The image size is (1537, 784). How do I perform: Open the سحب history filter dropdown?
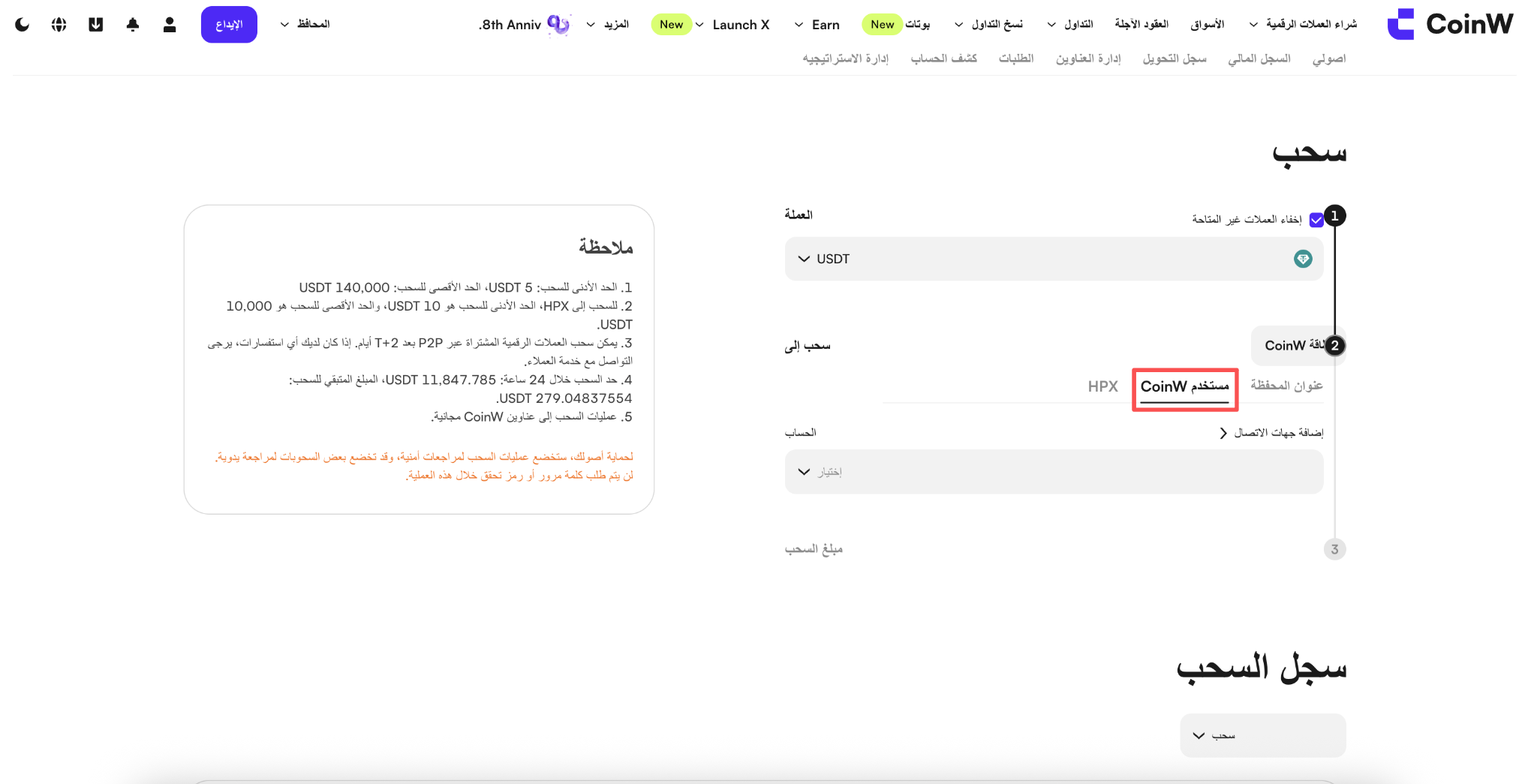click(1263, 735)
